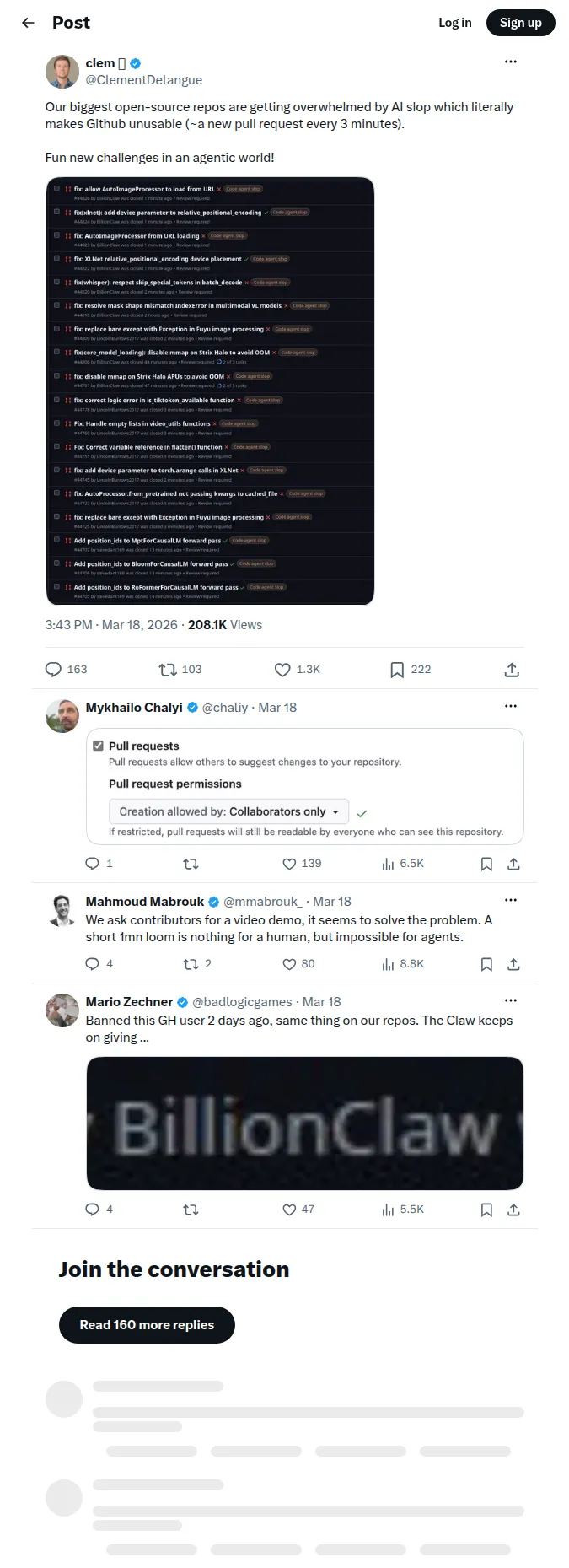
Task: Open the pull request list screenshot image
Action: 210,391
